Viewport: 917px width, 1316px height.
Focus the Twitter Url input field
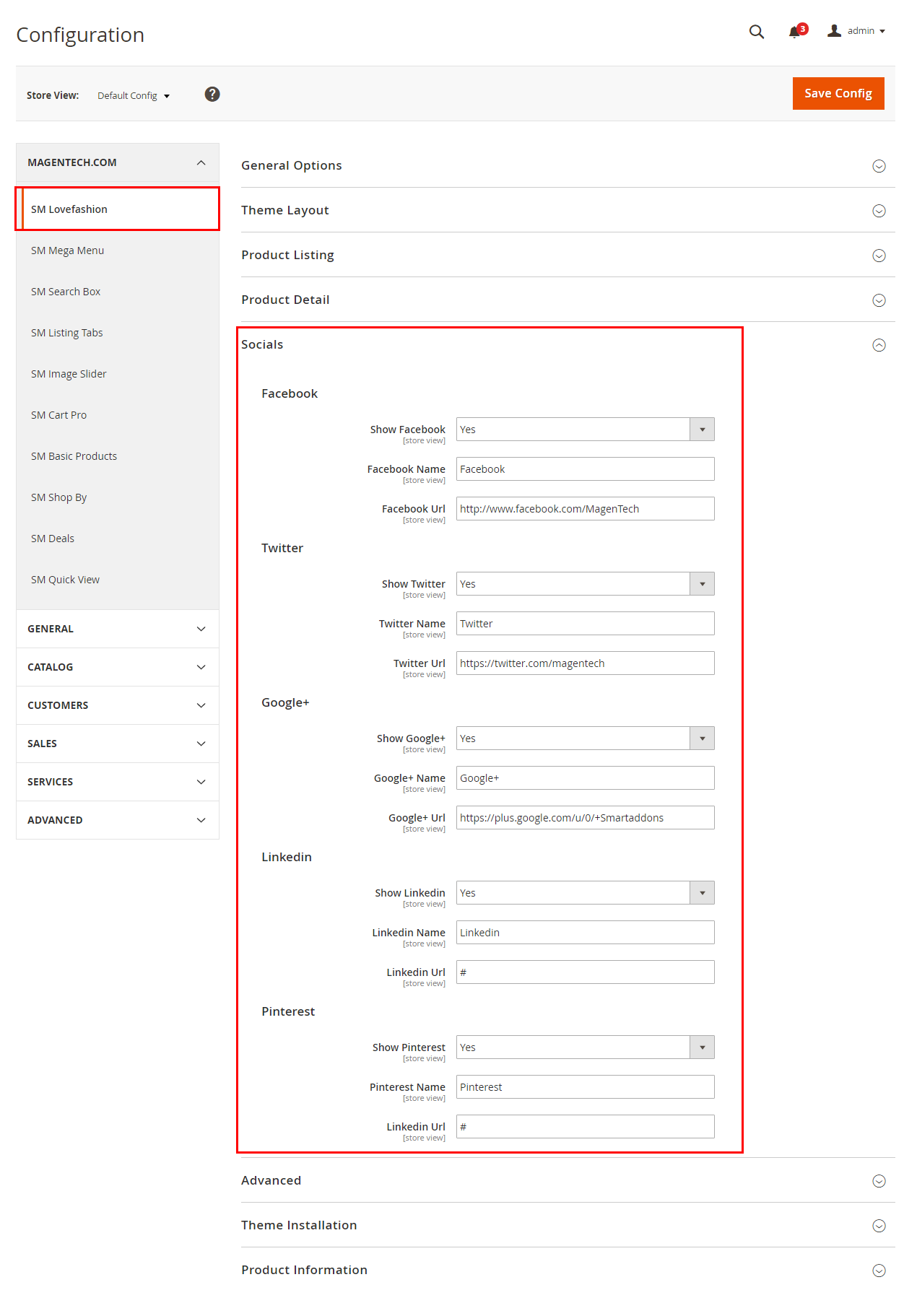(586, 663)
